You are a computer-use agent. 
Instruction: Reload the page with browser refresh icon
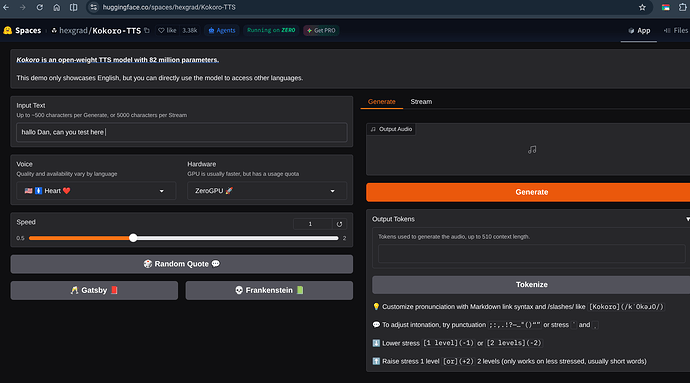[40, 7]
